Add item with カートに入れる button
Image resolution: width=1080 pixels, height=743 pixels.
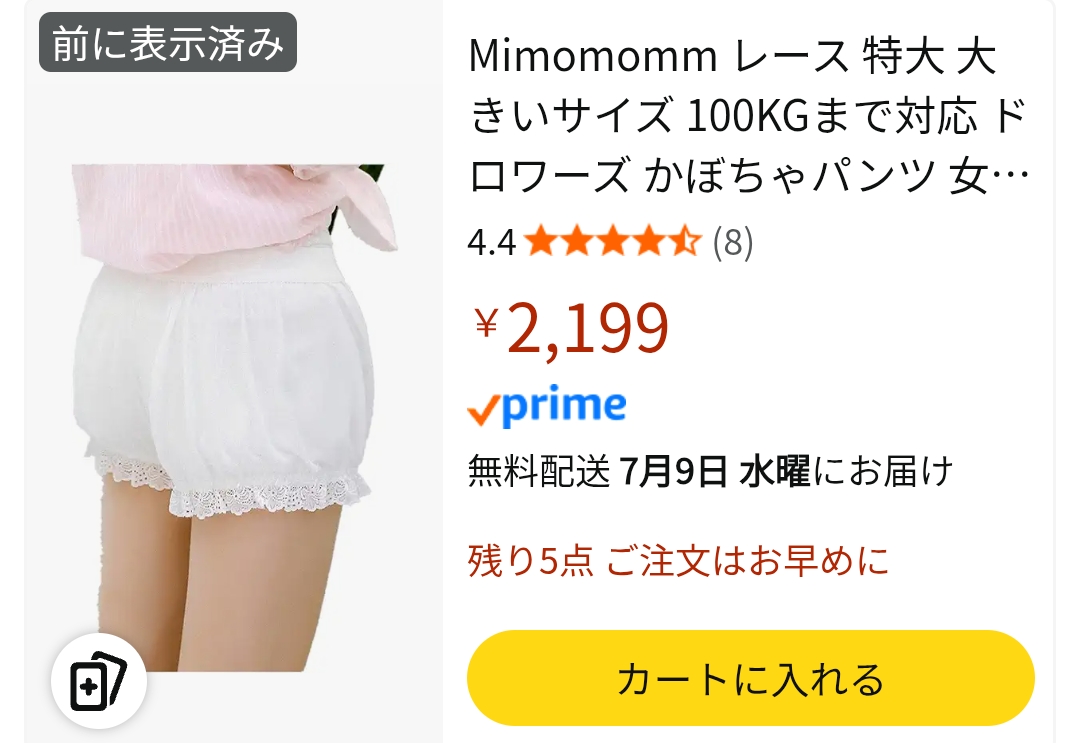tap(751, 678)
